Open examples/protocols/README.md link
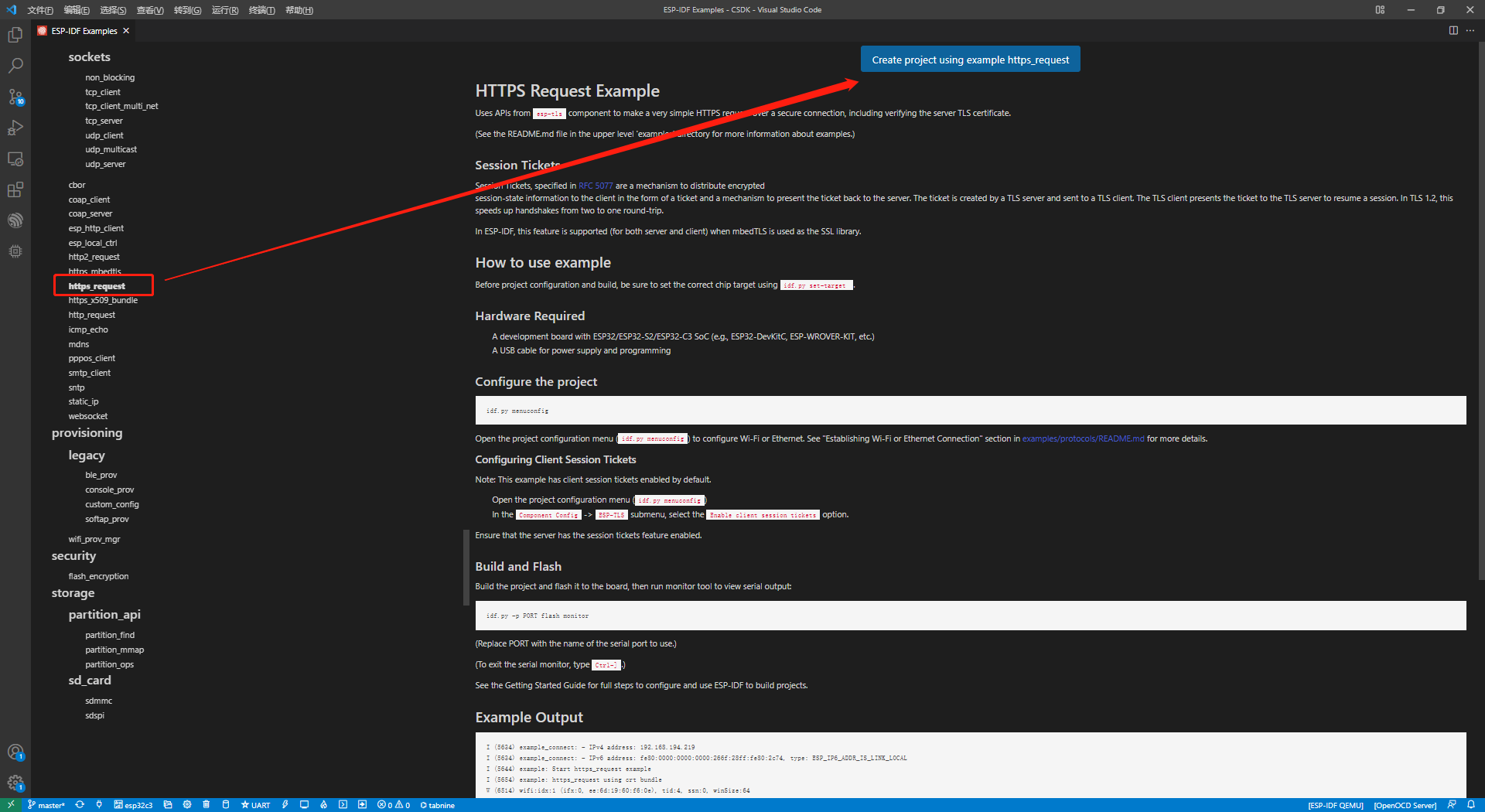 tap(1083, 438)
